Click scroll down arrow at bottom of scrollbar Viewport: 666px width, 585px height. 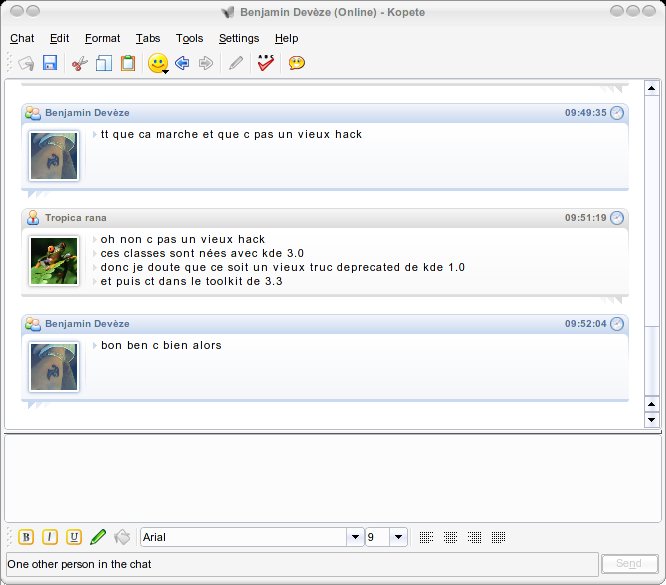[x=651, y=420]
